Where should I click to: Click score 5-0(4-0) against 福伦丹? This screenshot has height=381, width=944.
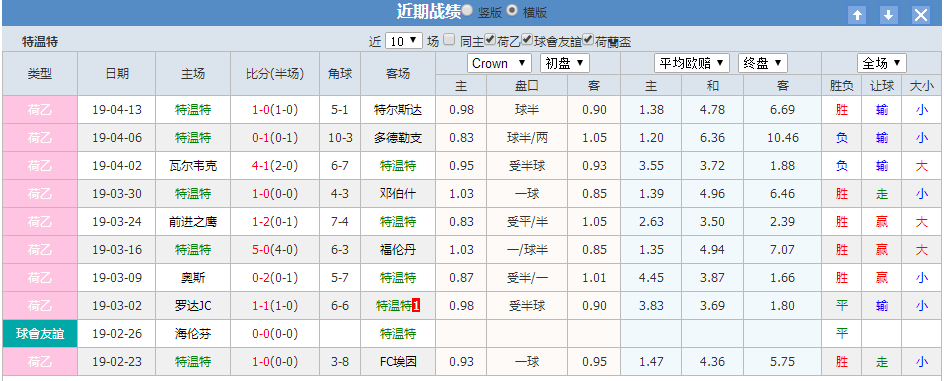[275, 250]
